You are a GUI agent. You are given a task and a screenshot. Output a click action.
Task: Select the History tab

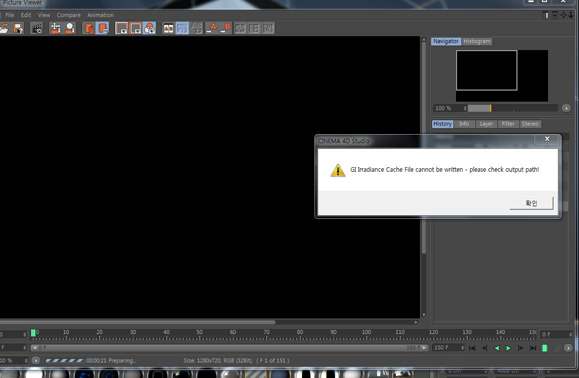[442, 124]
